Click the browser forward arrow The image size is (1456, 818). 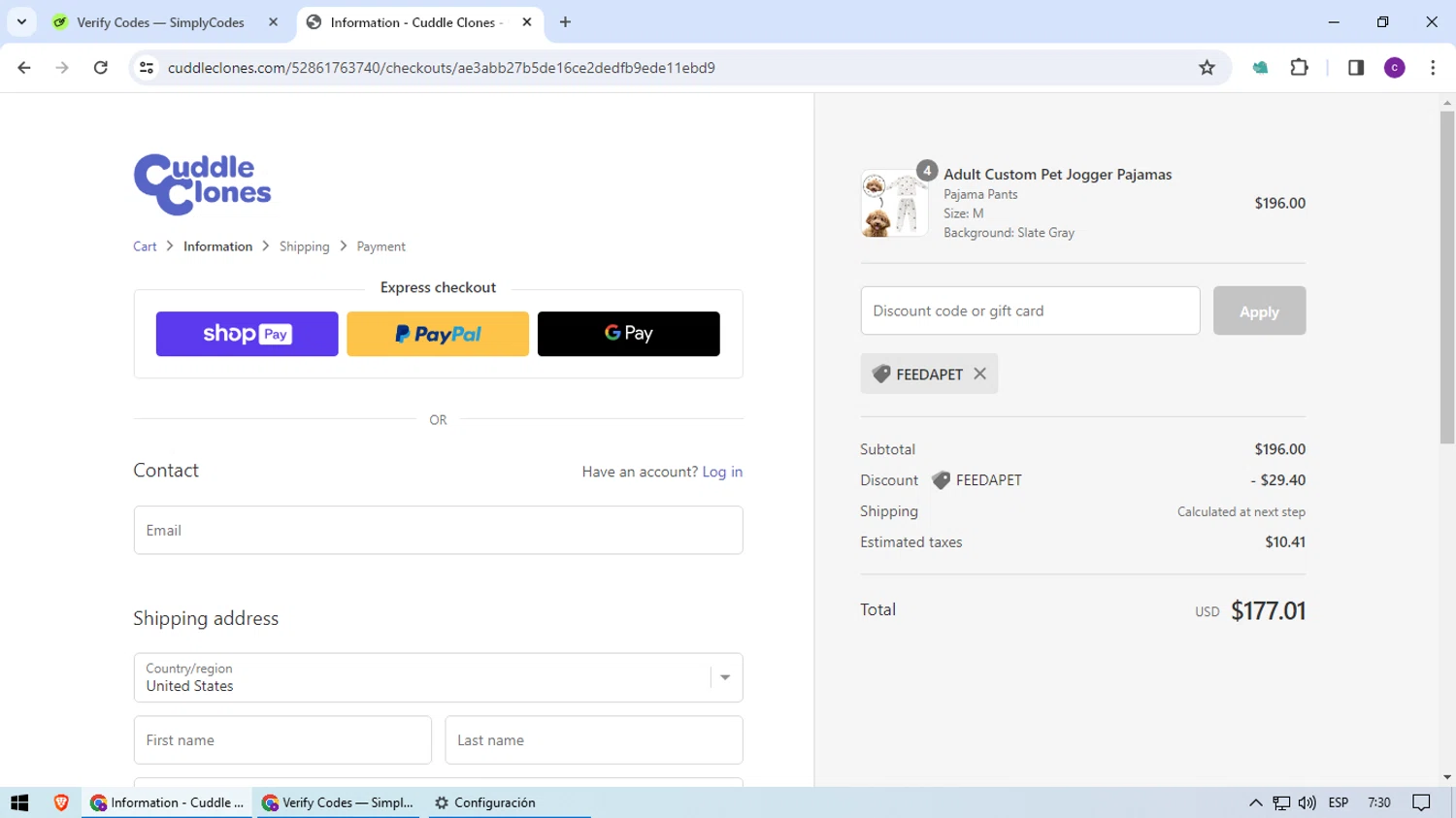click(x=62, y=68)
